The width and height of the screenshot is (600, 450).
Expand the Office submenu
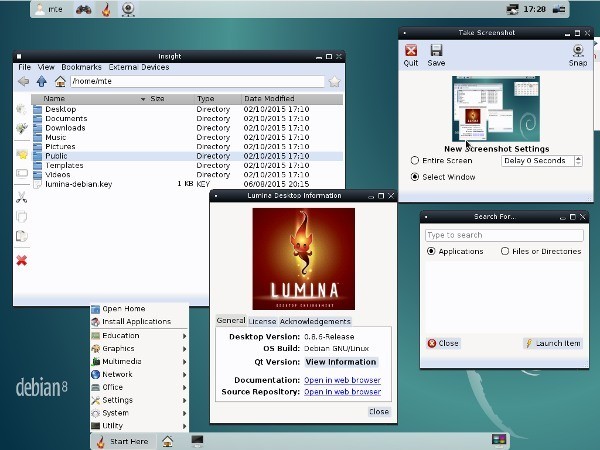pos(139,387)
